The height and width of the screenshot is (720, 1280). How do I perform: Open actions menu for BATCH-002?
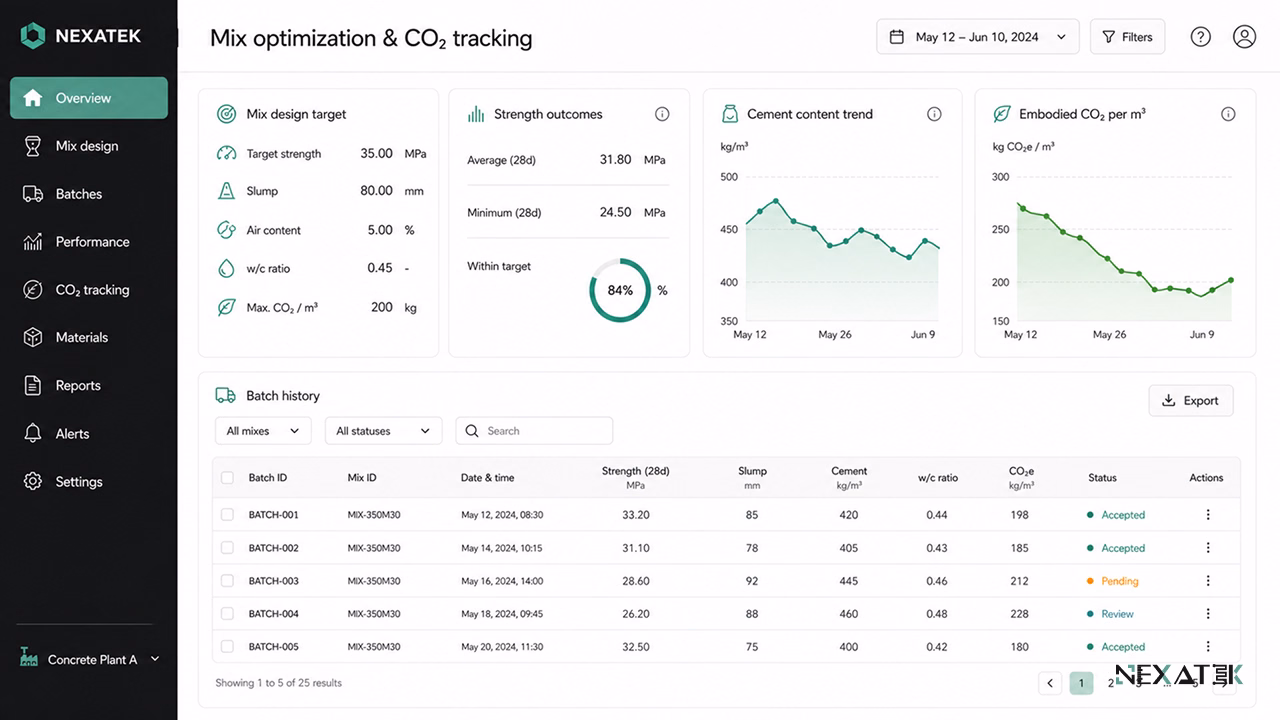(x=1208, y=548)
